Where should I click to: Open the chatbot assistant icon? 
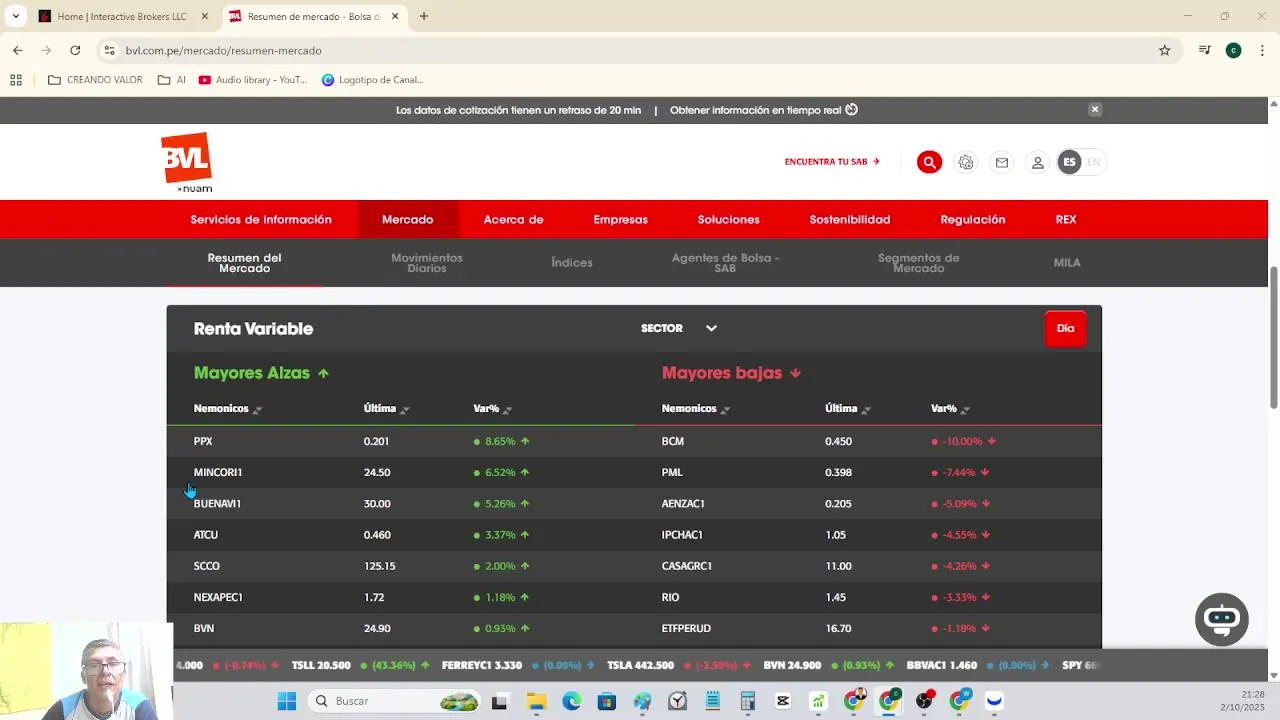point(1222,619)
